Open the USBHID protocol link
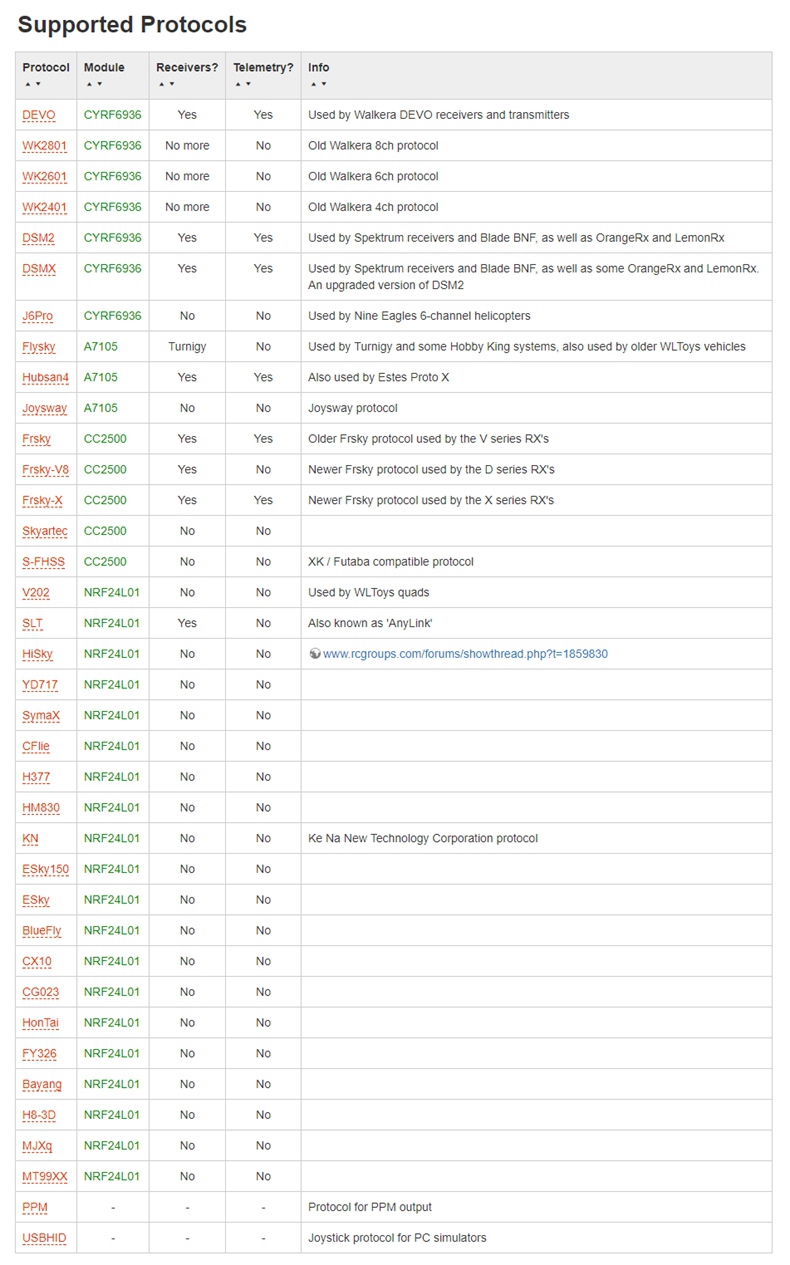The height and width of the screenshot is (1265, 790). point(44,1238)
